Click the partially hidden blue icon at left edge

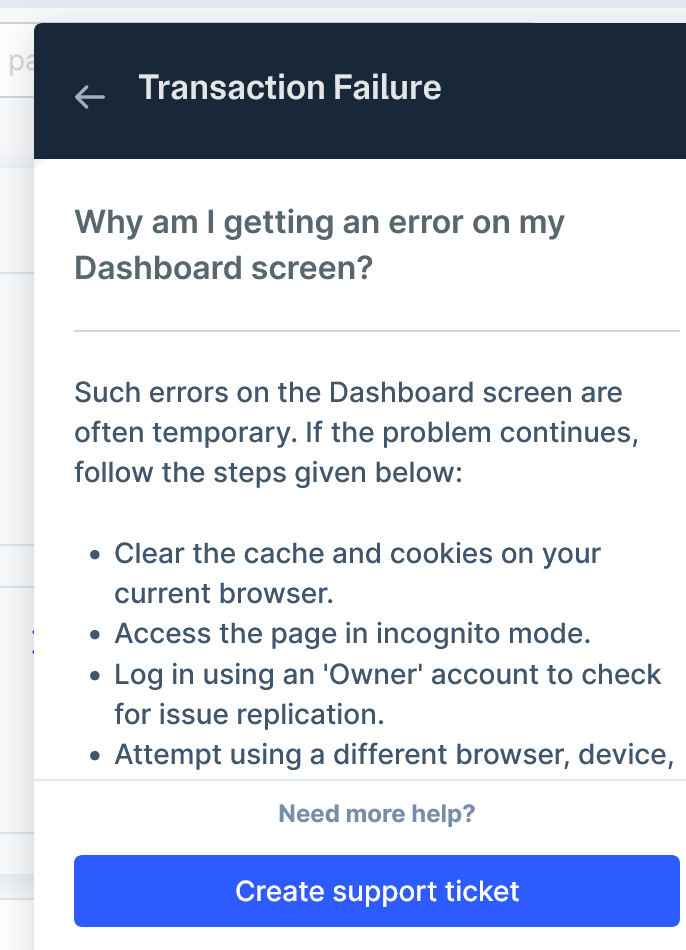(33, 643)
